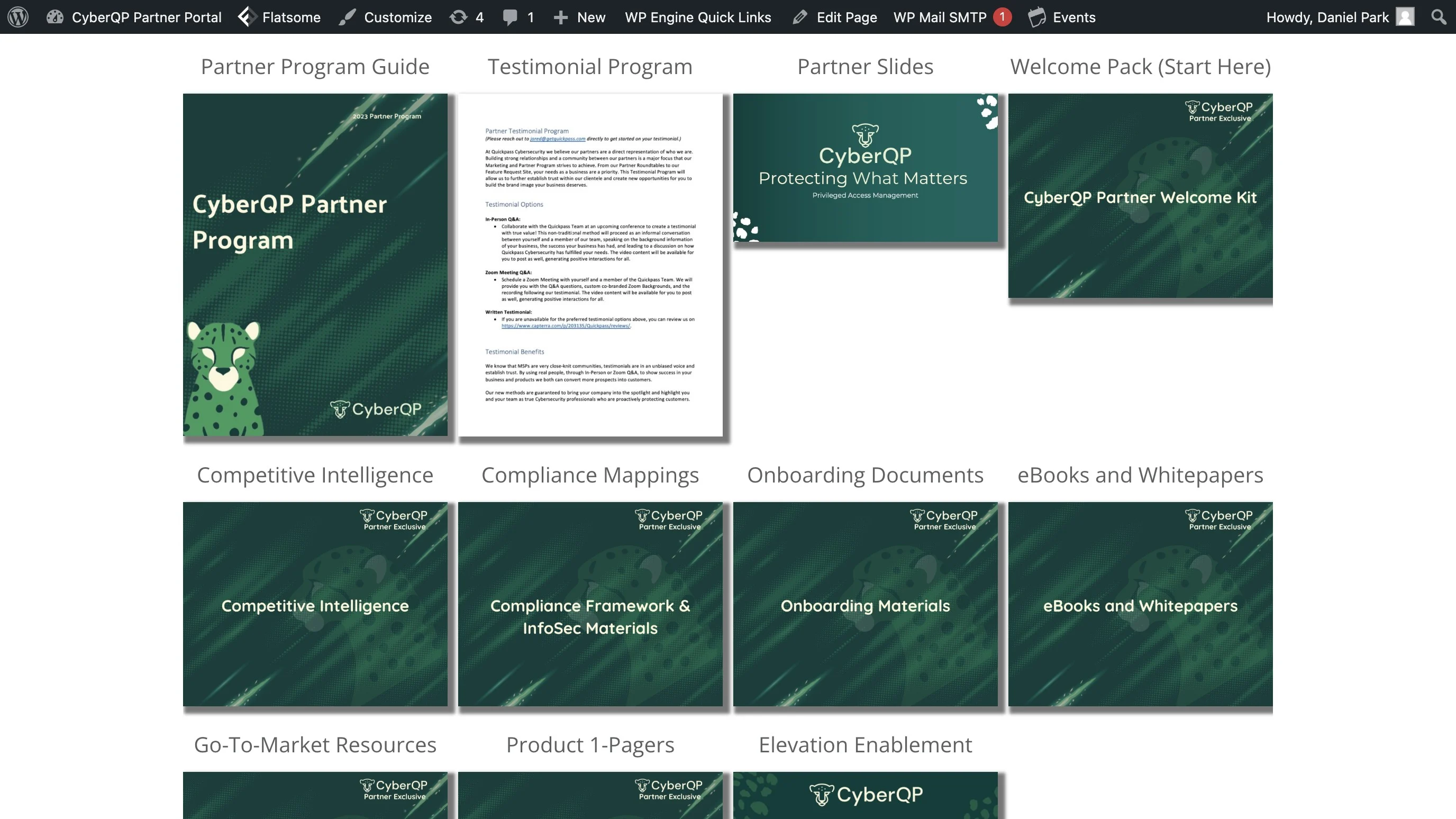Viewport: 1456px width, 819px height.
Task: Open the card below Go-To-Market Resources
Action: 315,795
